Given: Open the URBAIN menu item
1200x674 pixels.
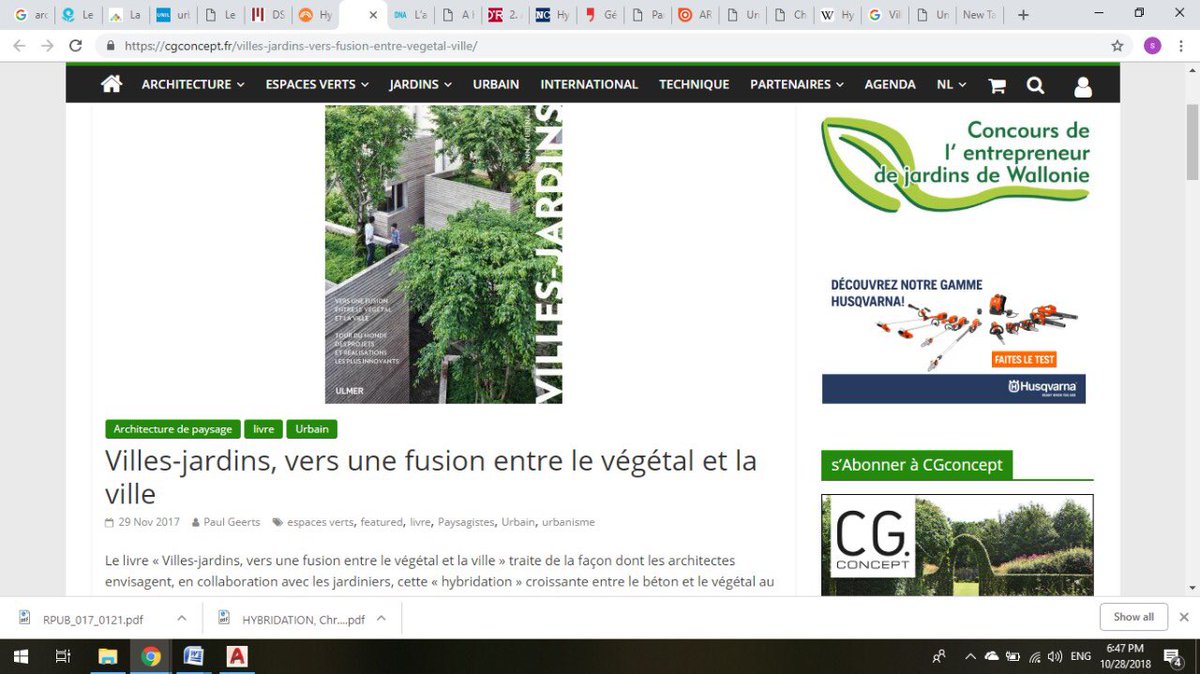Looking at the screenshot, I should (496, 85).
